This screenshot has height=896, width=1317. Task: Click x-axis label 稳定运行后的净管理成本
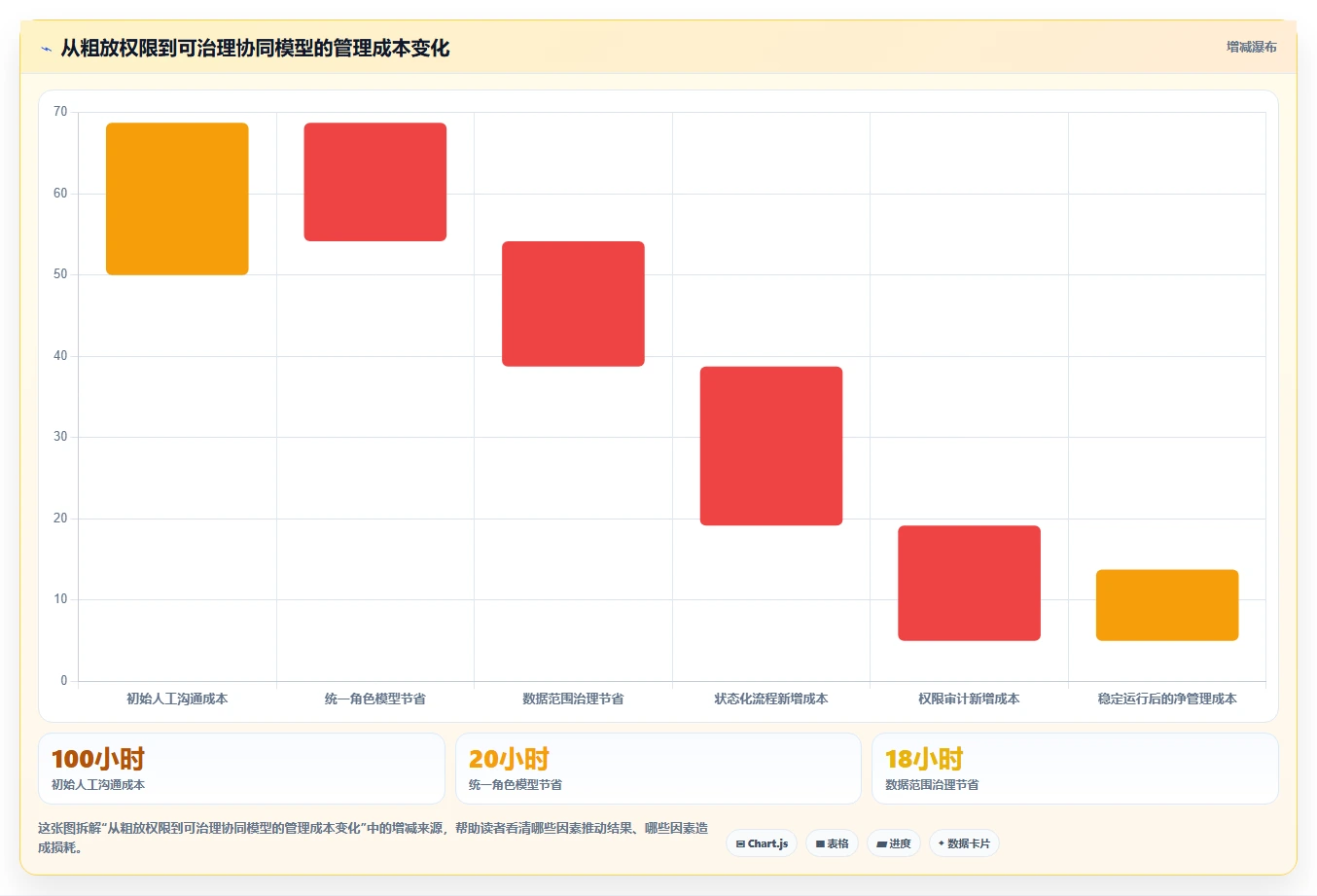tap(1167, 699)
